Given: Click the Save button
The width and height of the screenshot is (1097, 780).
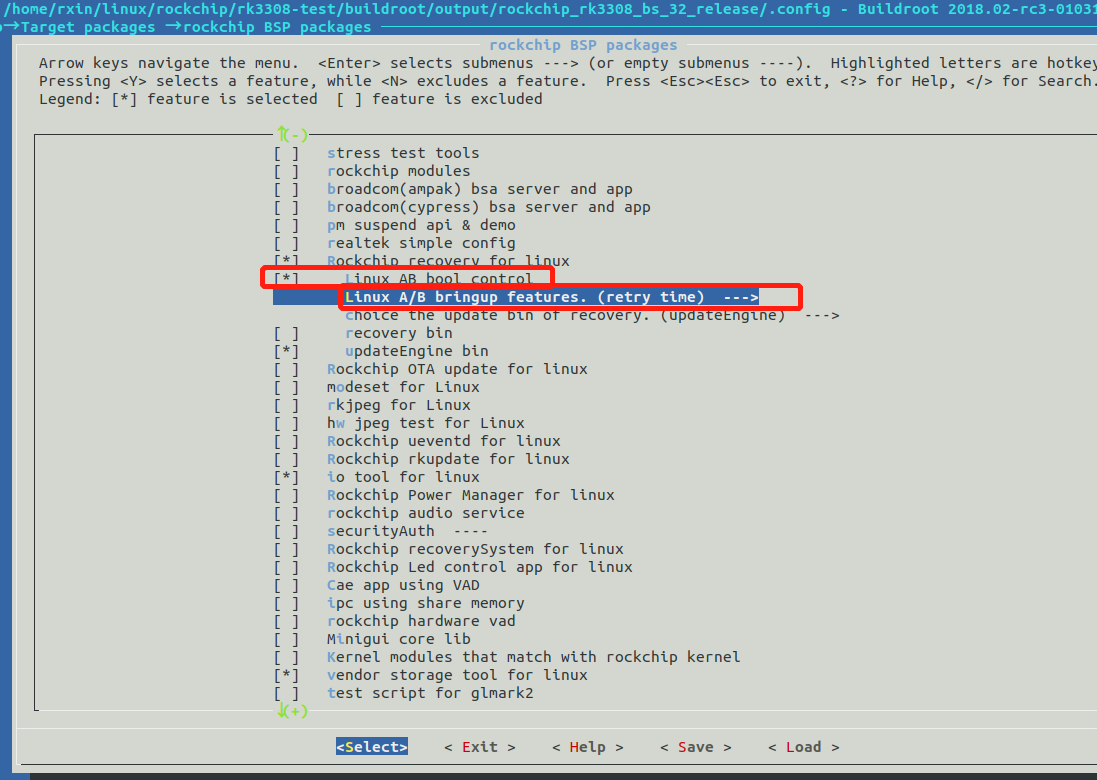Looking at the screenshot, I should pyautogui.click(x=696, y=747).
